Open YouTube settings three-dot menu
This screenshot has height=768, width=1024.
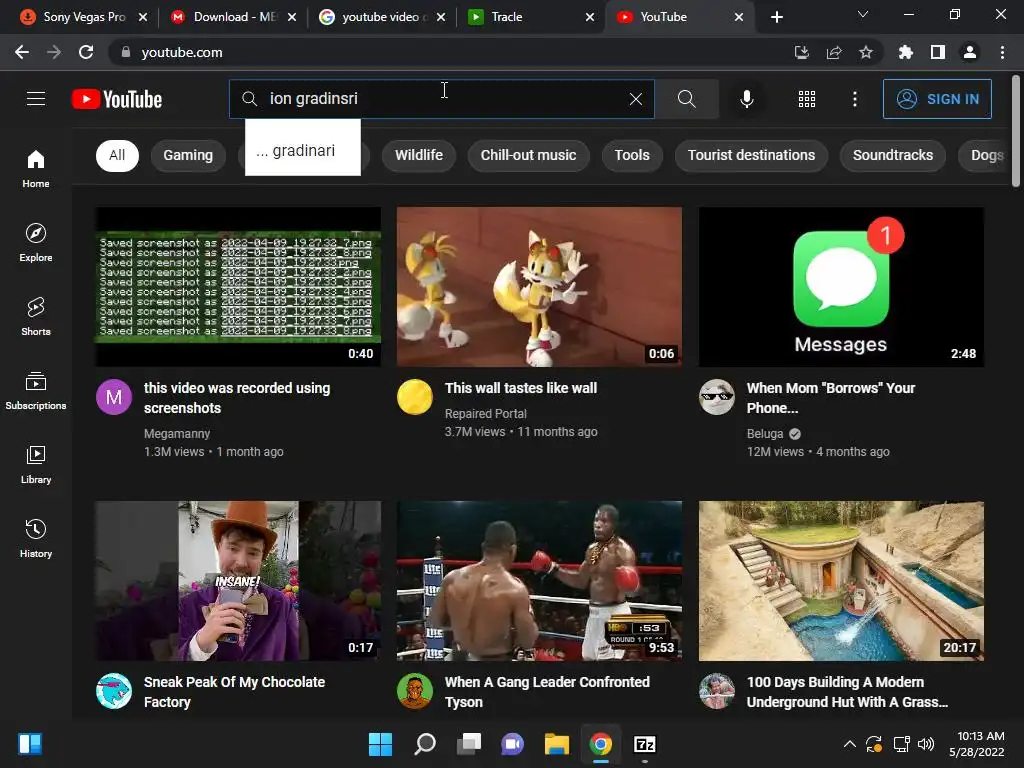tap(854, 99)
